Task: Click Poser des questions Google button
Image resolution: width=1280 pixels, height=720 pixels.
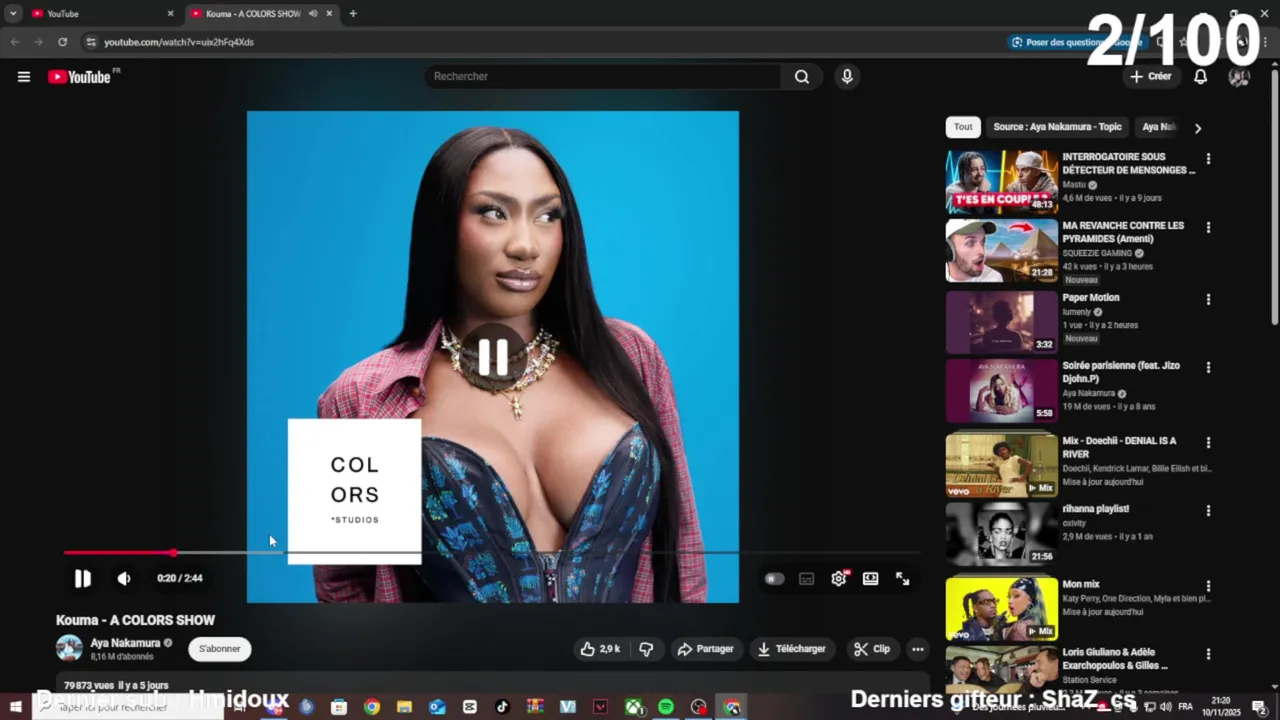Action: click(1075, 42)
